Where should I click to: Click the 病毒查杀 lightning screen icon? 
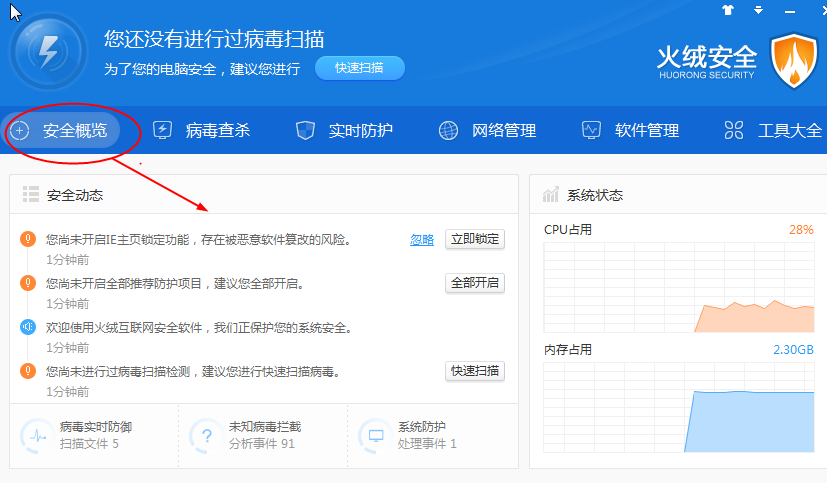click(162, 130)
